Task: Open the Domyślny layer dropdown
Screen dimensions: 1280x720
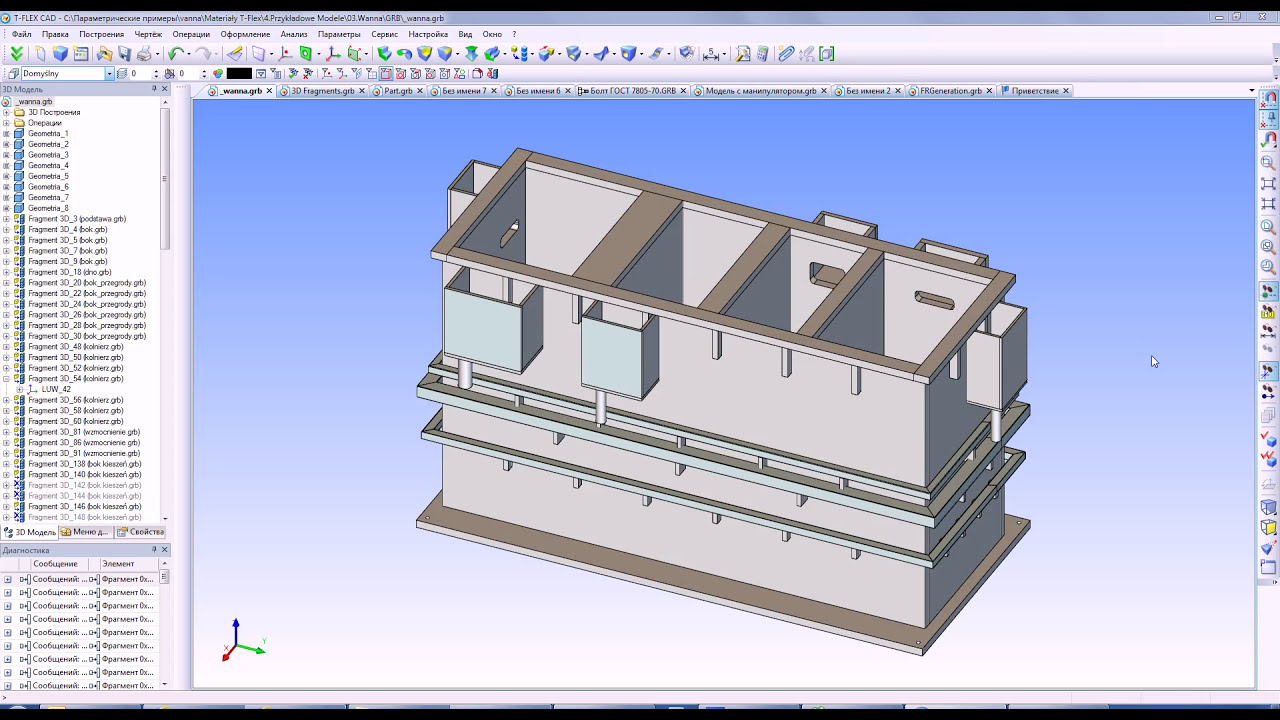Action: click(x=109, y=74)
